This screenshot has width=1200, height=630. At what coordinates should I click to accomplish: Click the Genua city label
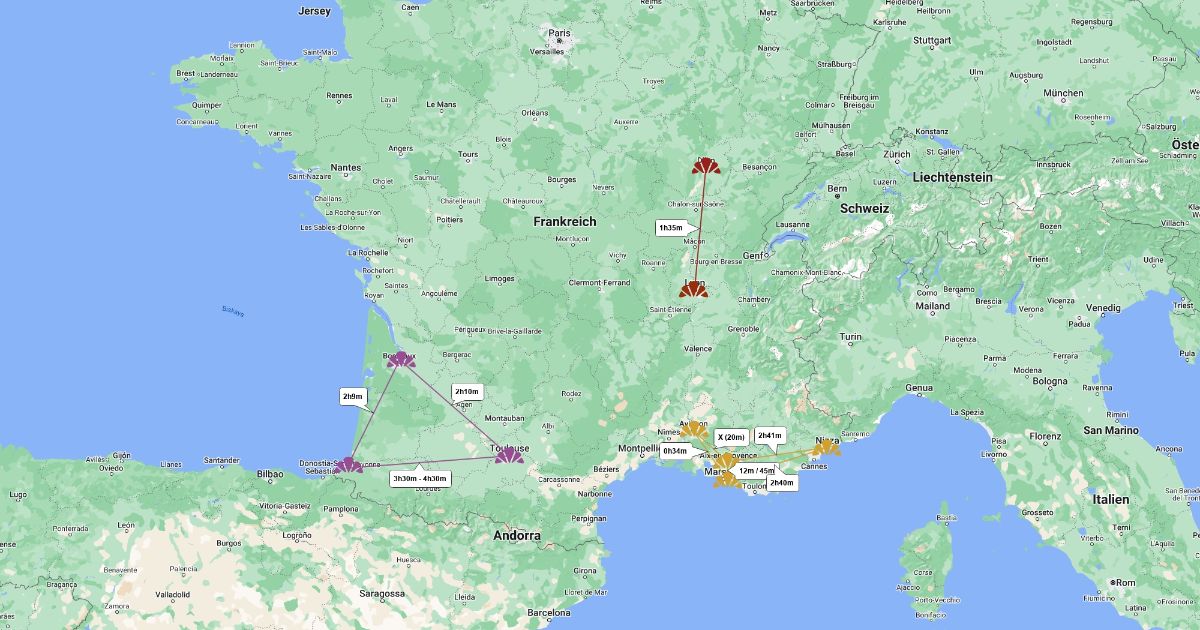tap(918, 387)
